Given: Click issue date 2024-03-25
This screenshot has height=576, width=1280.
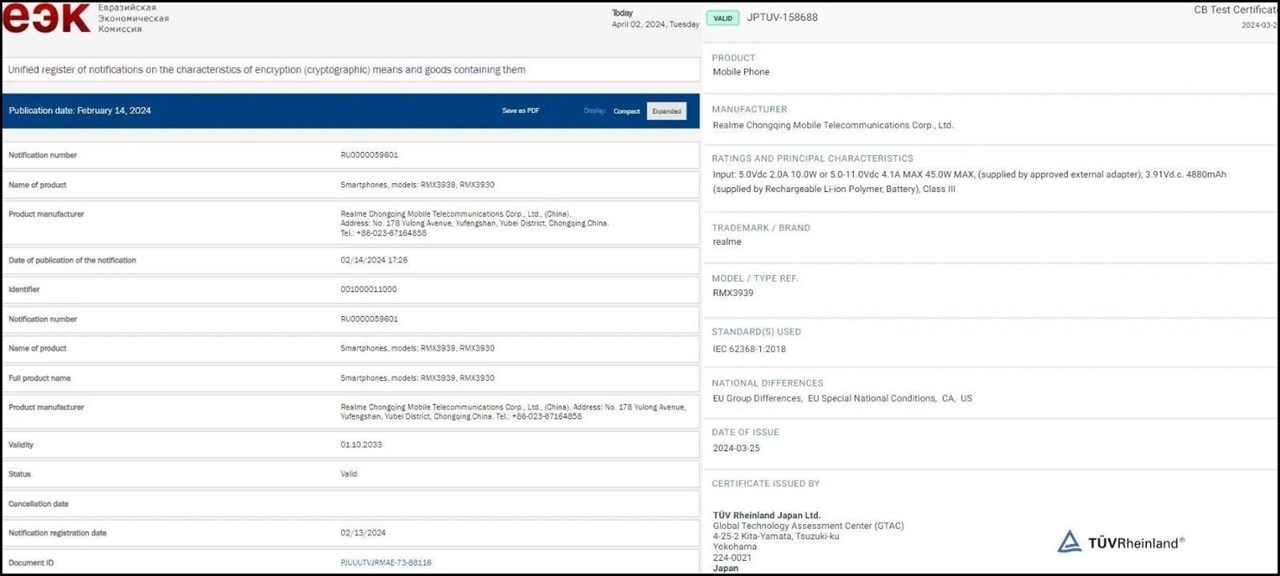Looking at the screenshot, I should [736, 448].
